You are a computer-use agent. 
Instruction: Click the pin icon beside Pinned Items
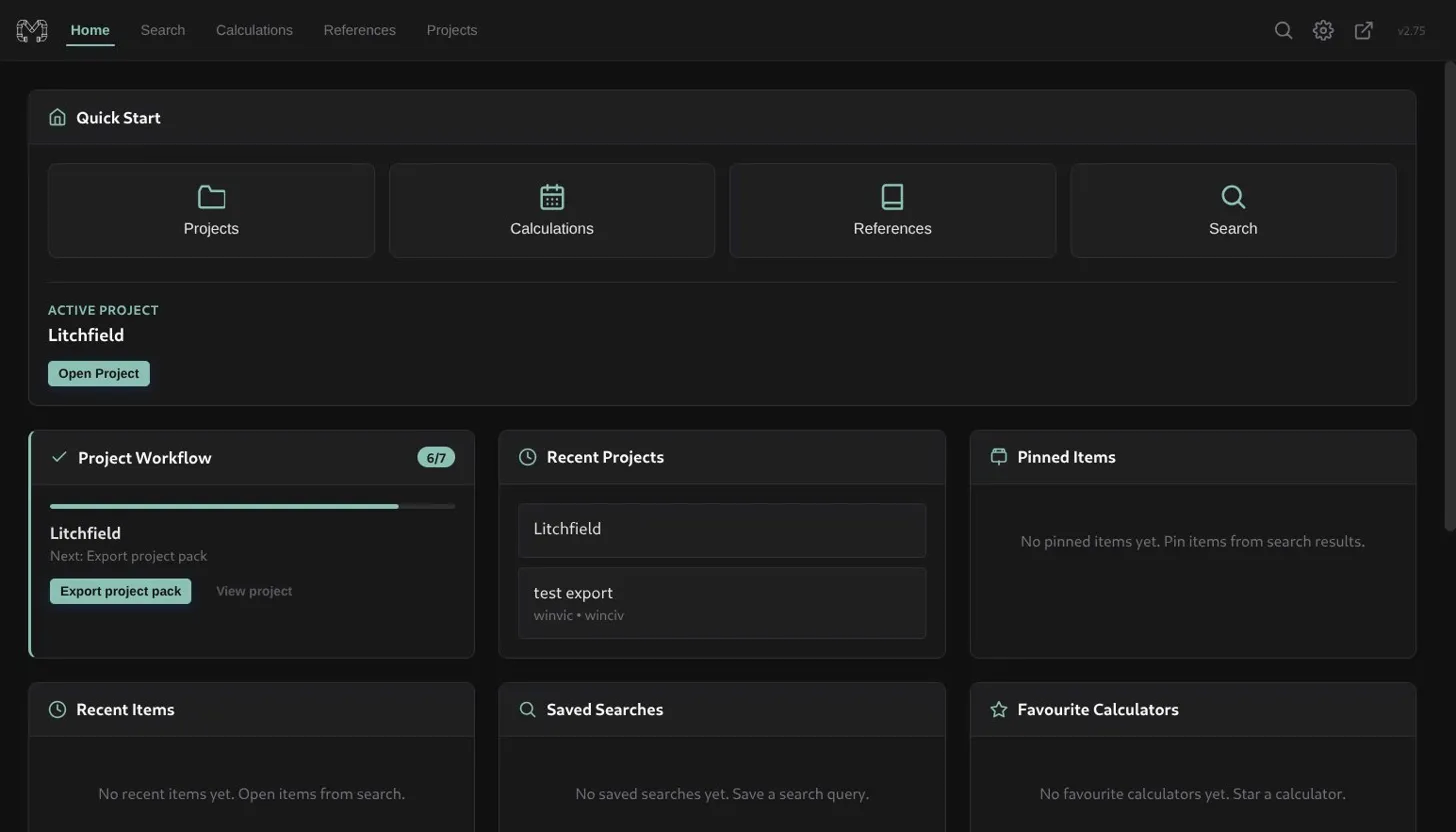pyautogui.click(x=998, y=457)
